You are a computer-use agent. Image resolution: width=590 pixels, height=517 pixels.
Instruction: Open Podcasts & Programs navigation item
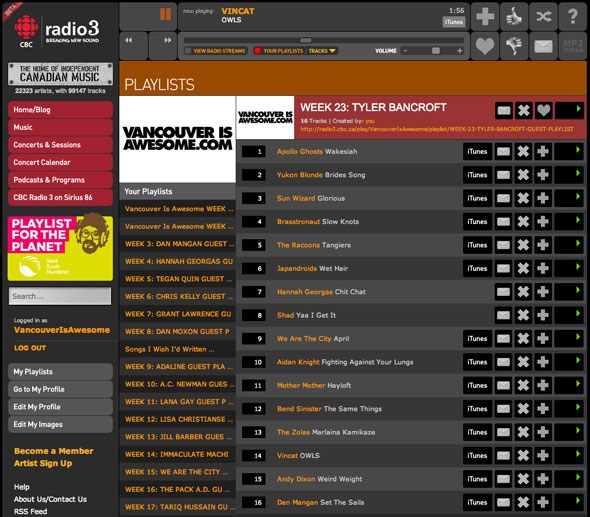click(x=60, y=180)
